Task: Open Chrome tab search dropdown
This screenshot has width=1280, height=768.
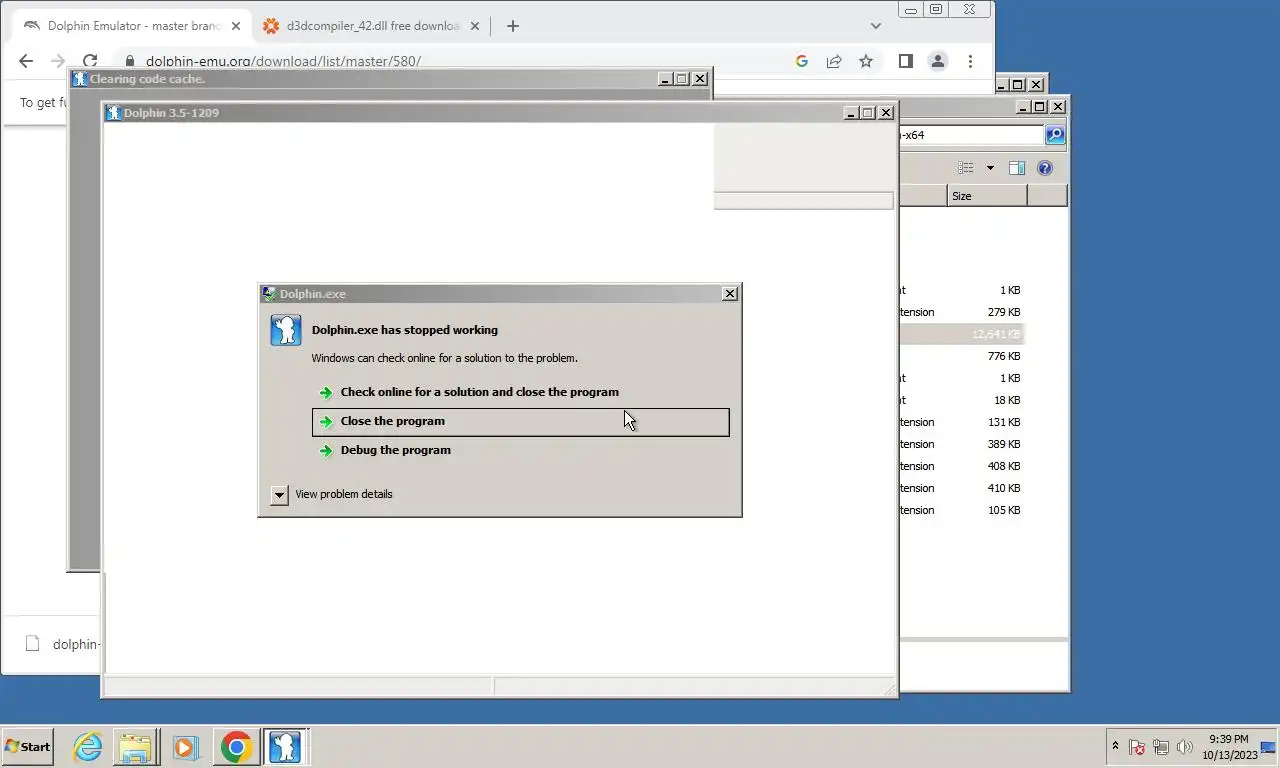Action: [x=876, y=26]
